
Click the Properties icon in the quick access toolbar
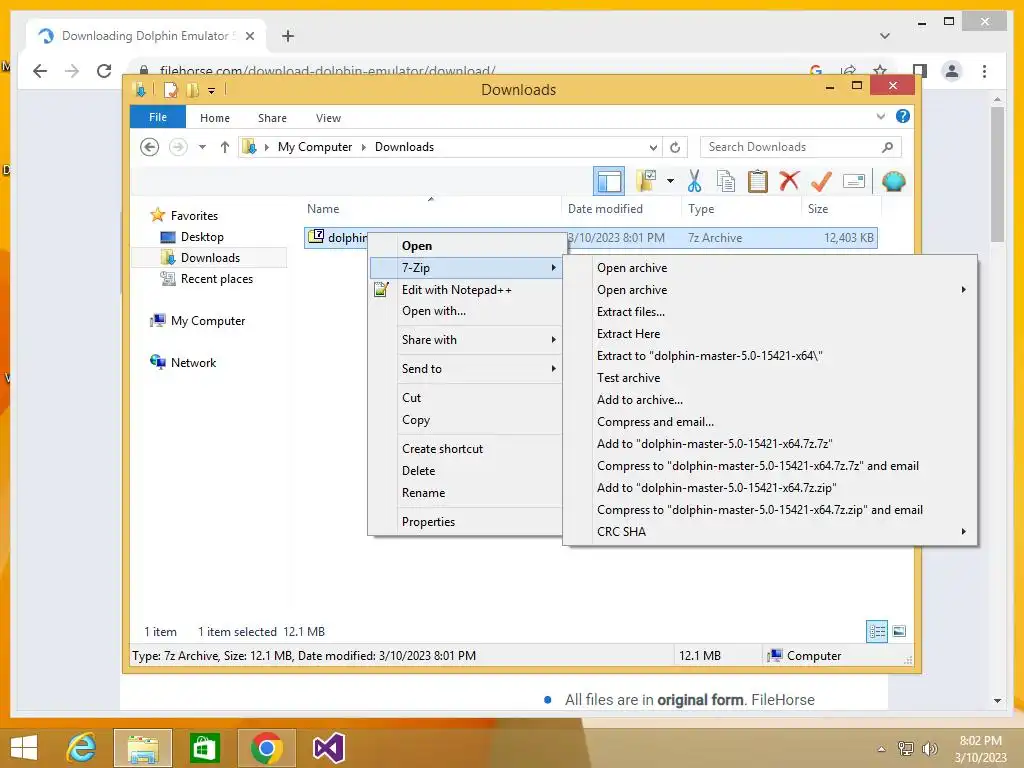[170, 89]
